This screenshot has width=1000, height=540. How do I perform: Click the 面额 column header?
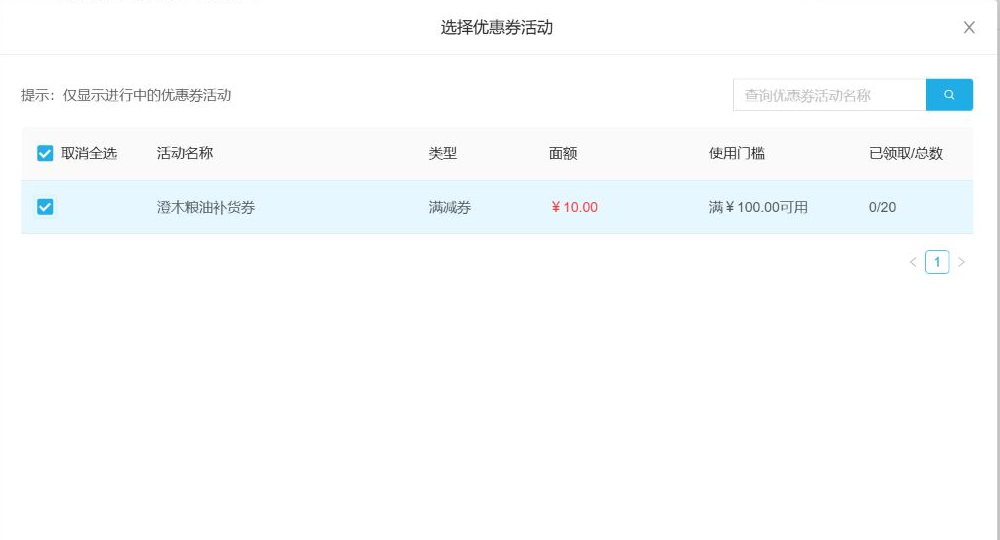pyautogui.click(x=563, y=153)
